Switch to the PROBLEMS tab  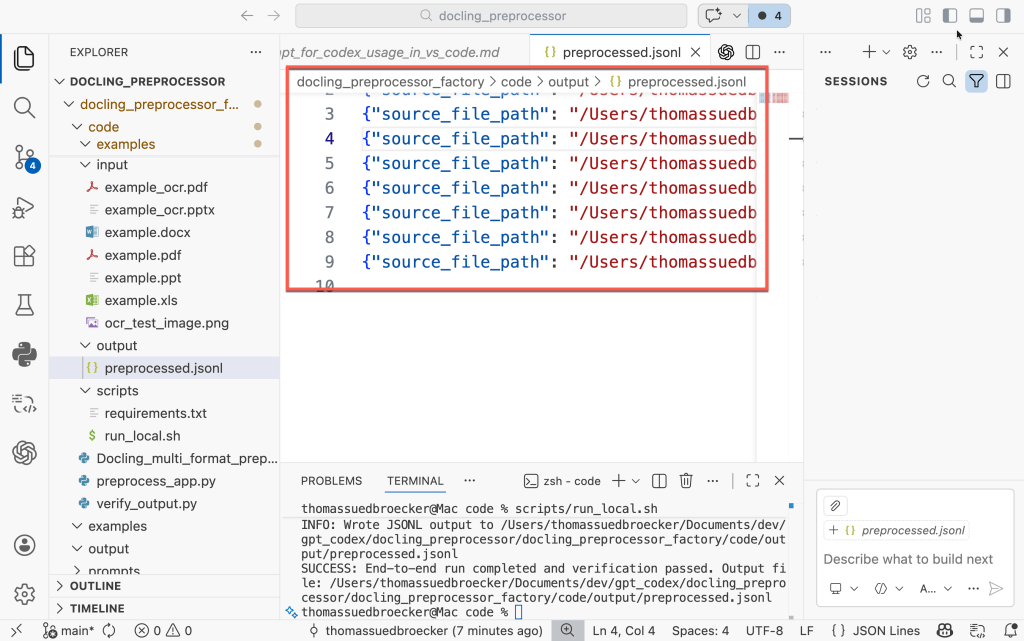(x=331, y=481)
